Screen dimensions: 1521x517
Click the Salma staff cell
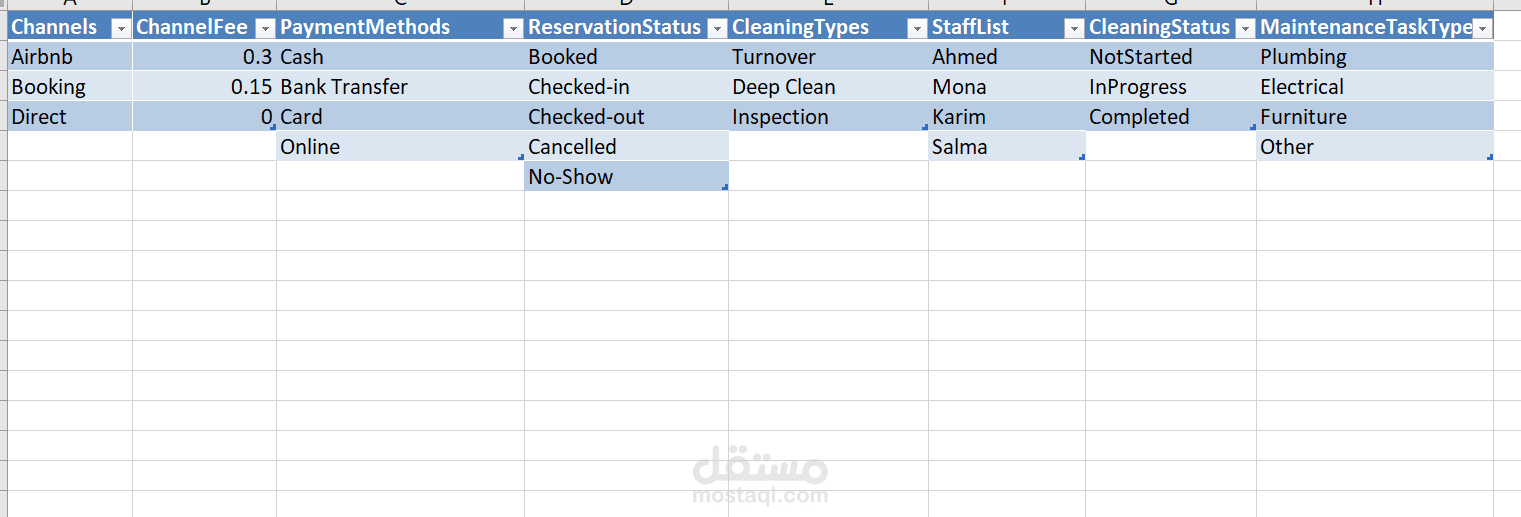tap(1006, 147)
